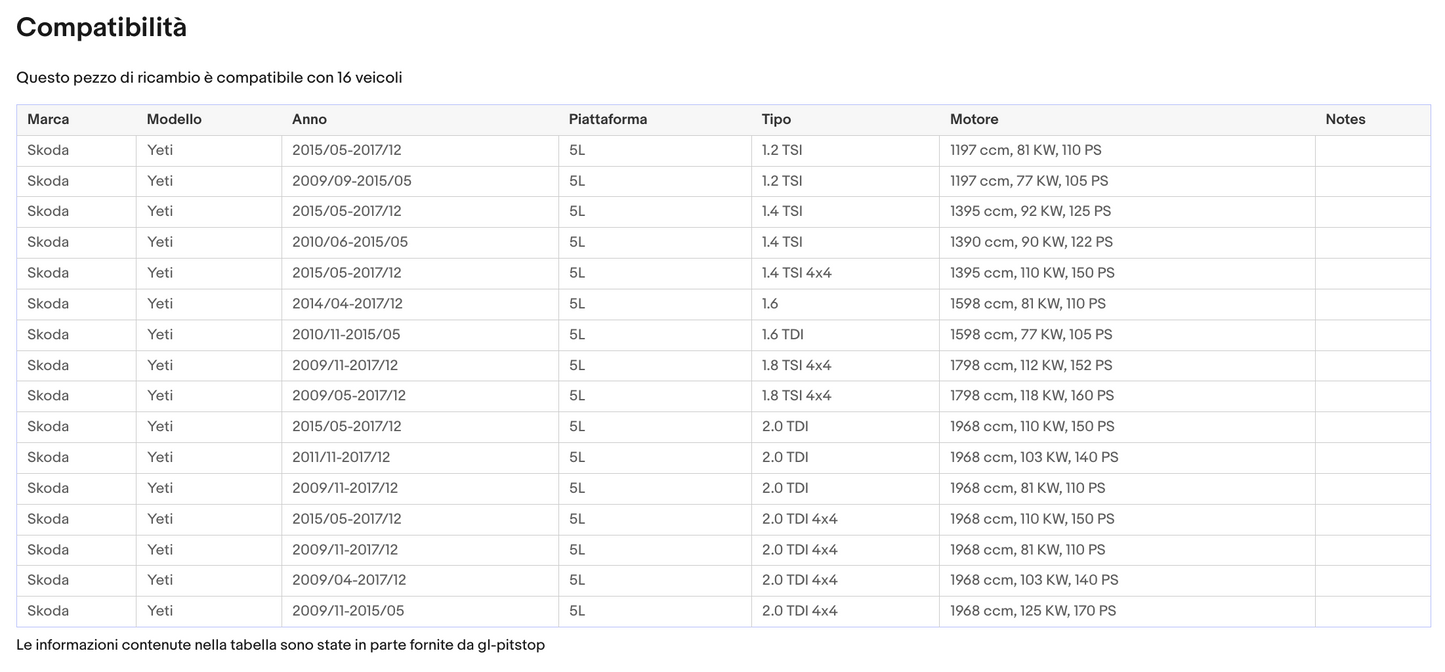The width and height of the screenshot is (1445, 672).
Task: Click the 1.6 TDI type cell
Action: tap(782, 335)
